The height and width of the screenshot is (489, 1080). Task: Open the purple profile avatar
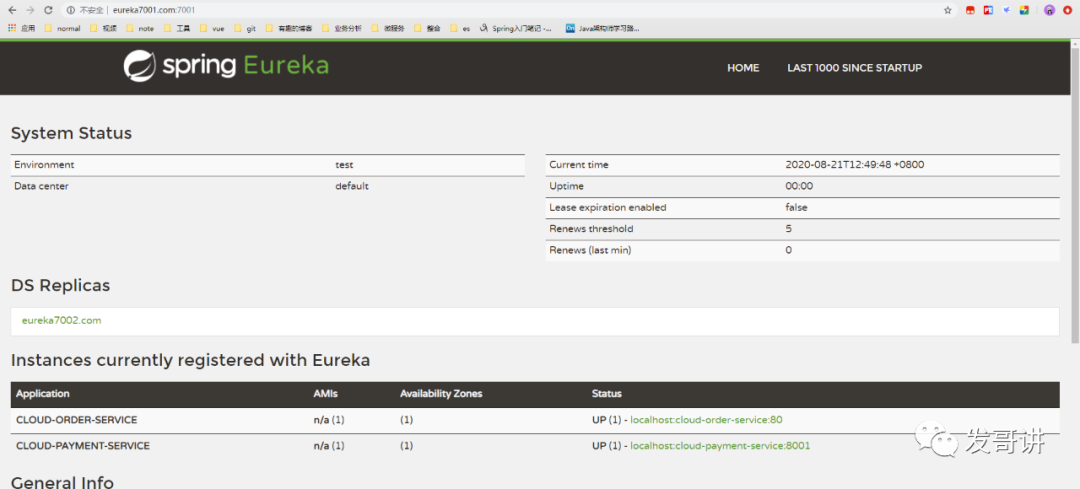(1049, 10)
